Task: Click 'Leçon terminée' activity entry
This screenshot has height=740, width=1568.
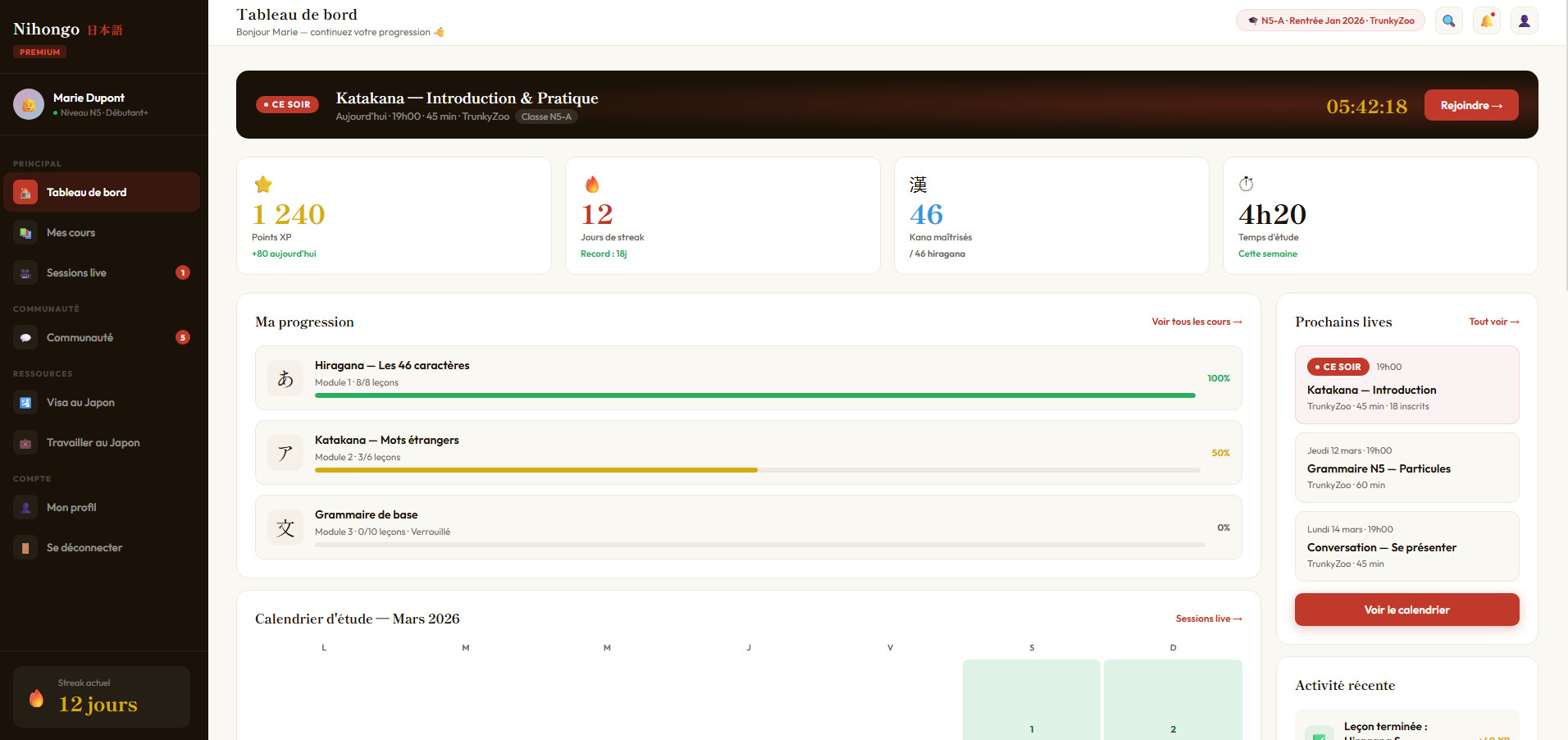Action: [1406, 725]
